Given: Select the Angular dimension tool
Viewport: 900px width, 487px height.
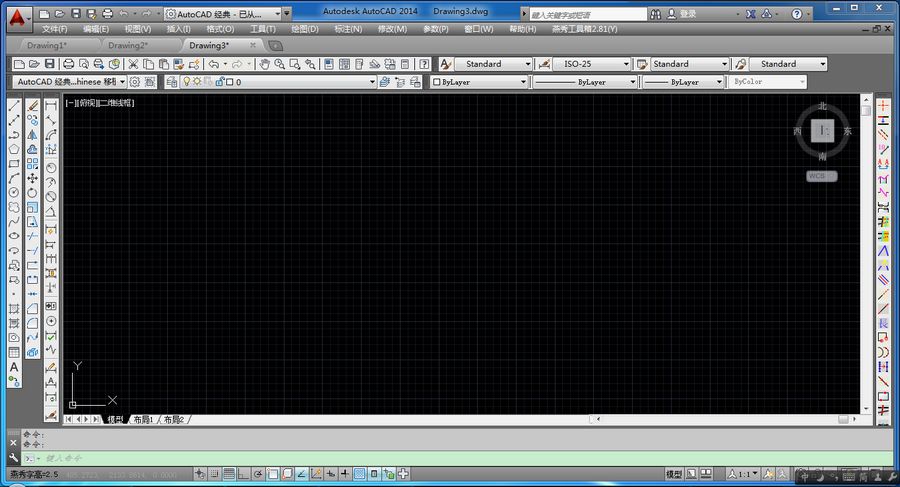Looking at the screenshot, I should point(51,212).
